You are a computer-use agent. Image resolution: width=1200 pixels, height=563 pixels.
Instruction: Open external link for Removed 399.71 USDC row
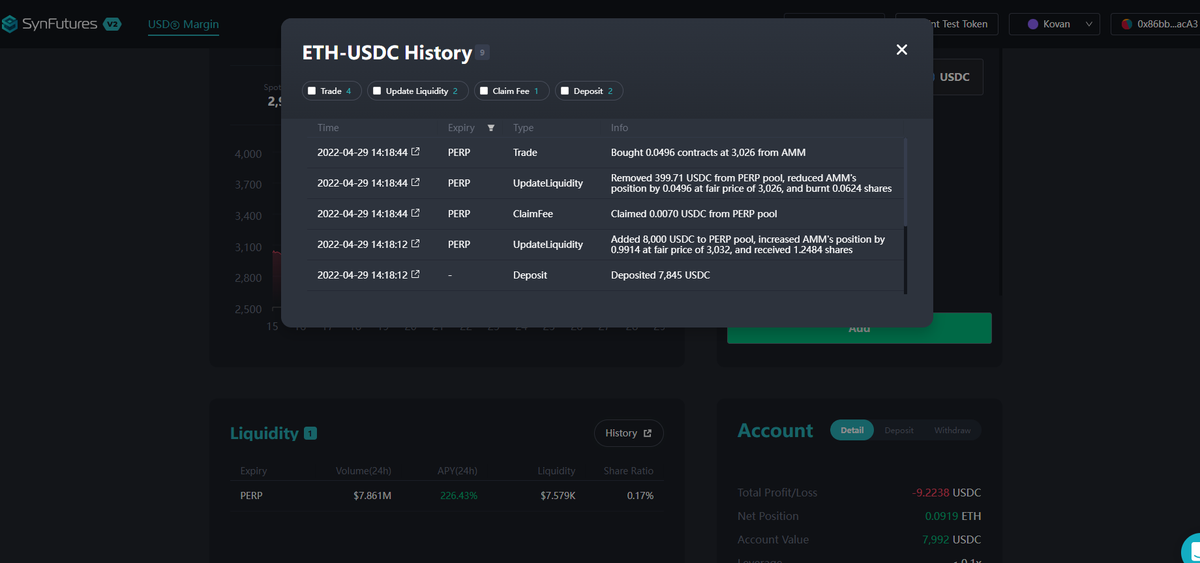[416, 183]
